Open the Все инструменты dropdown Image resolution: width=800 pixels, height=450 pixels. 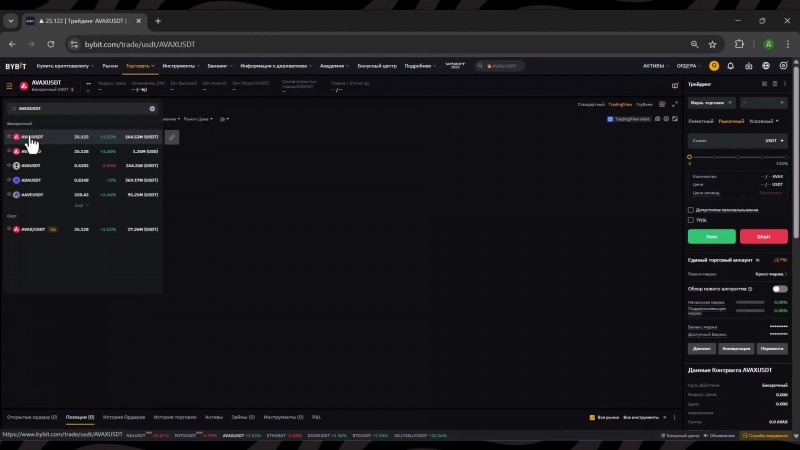644,417
